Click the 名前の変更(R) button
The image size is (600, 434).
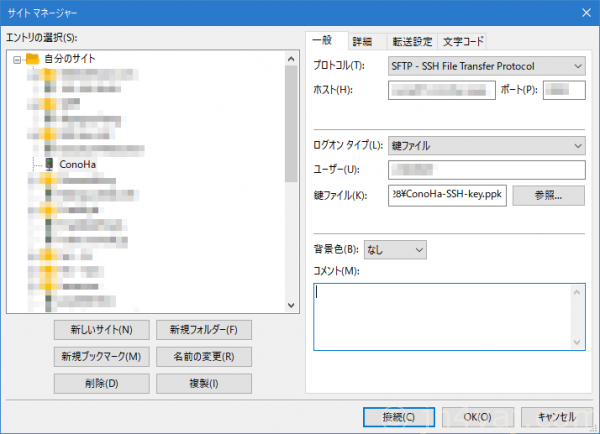tap(203, 356)
